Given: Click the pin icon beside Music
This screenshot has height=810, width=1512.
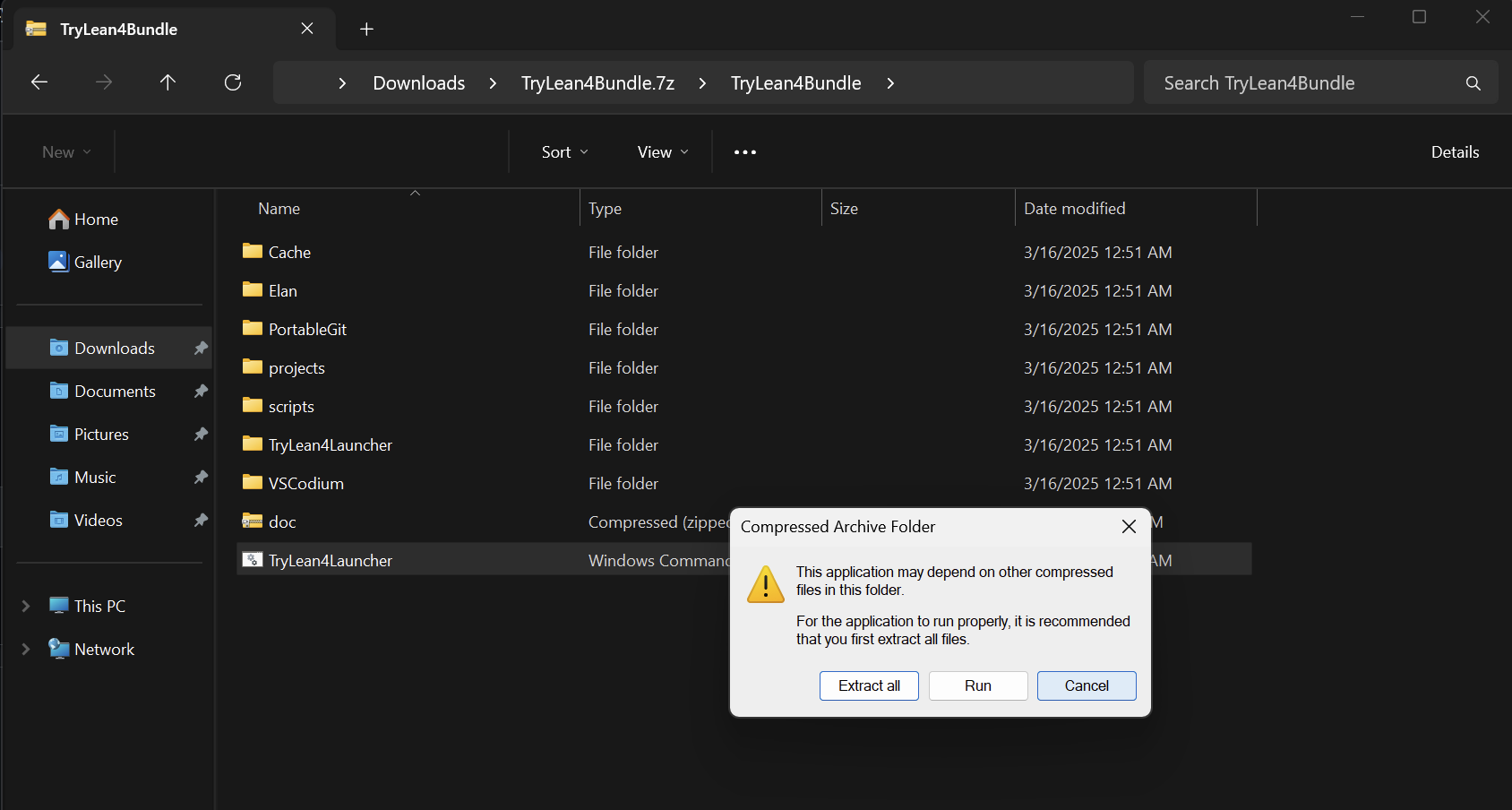Looking at the screenshot, I should 201,477.
